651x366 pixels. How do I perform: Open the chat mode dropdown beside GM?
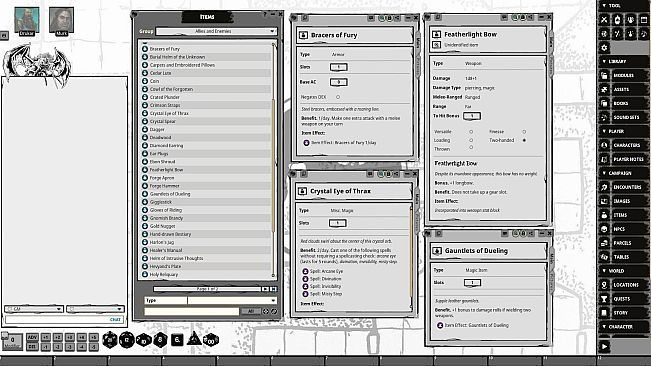tap(95, 309)
